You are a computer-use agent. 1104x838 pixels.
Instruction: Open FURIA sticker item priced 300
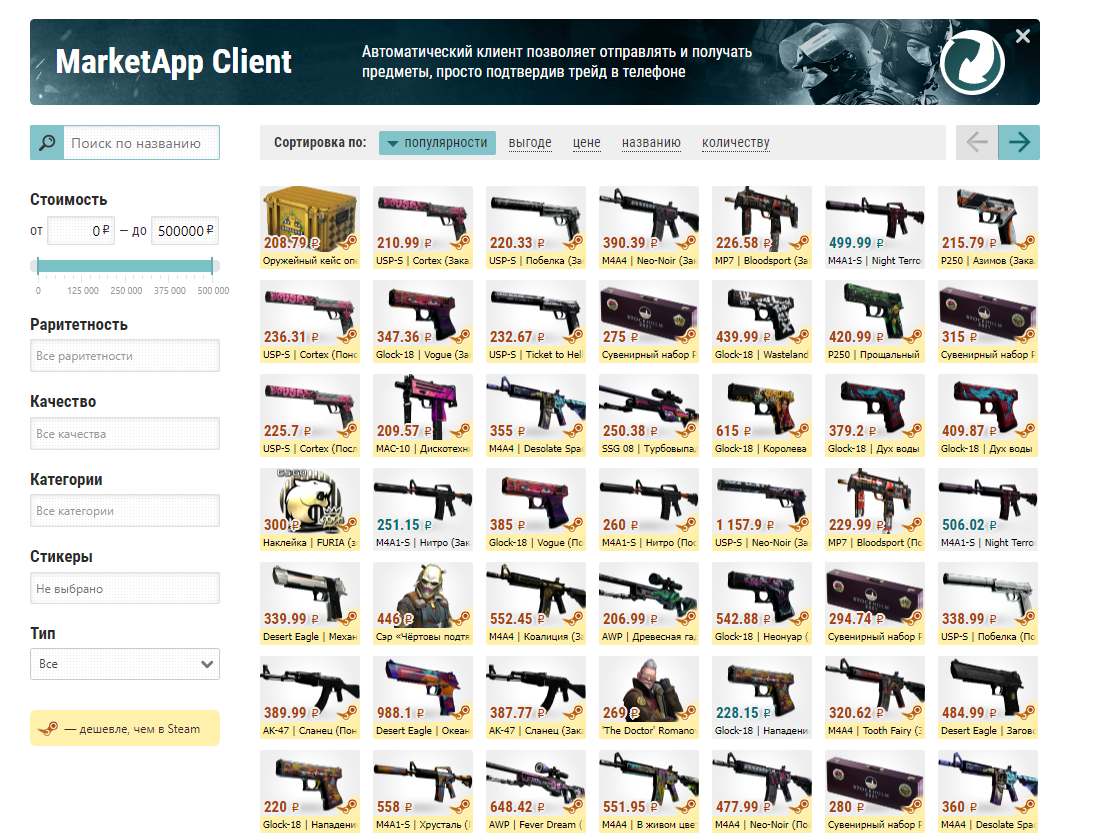point(310,509)
